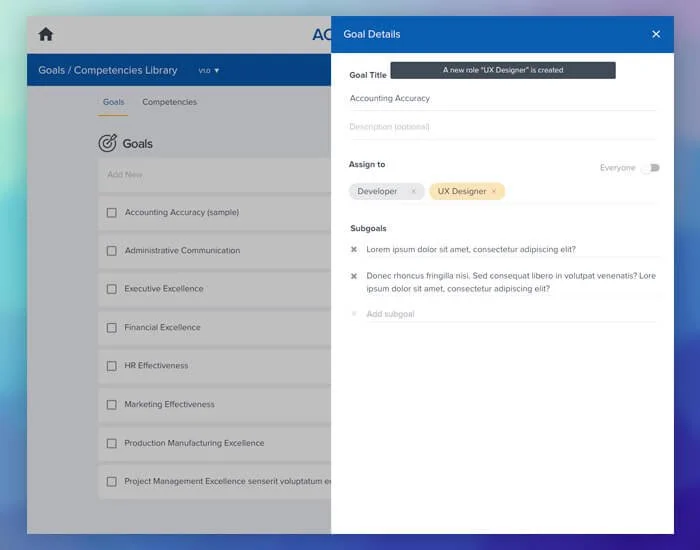
Task: Edit the Lorem ipsum dolor subgoal text
Action: point(471,250)
